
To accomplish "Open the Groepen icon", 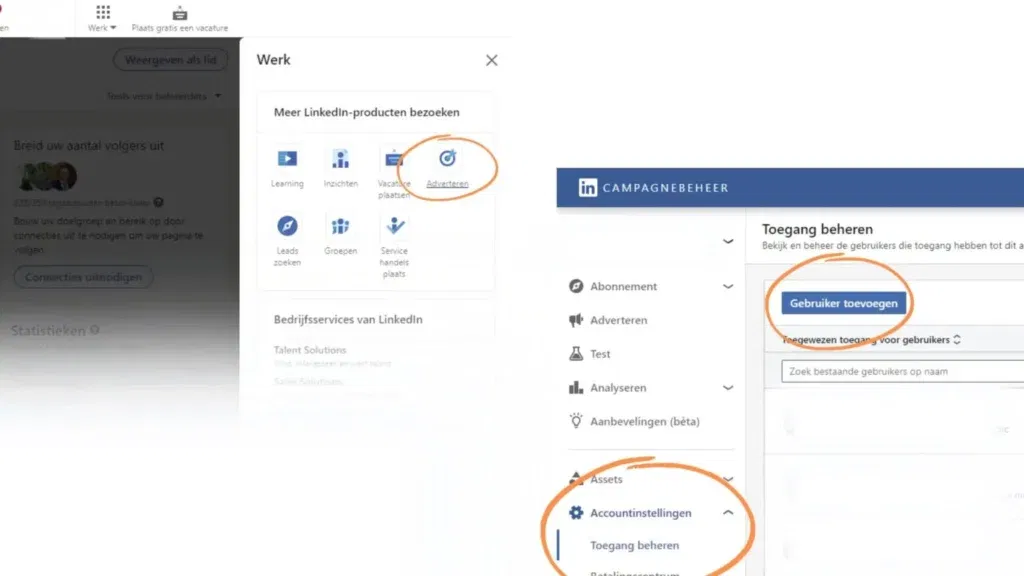I will (340, 226).
